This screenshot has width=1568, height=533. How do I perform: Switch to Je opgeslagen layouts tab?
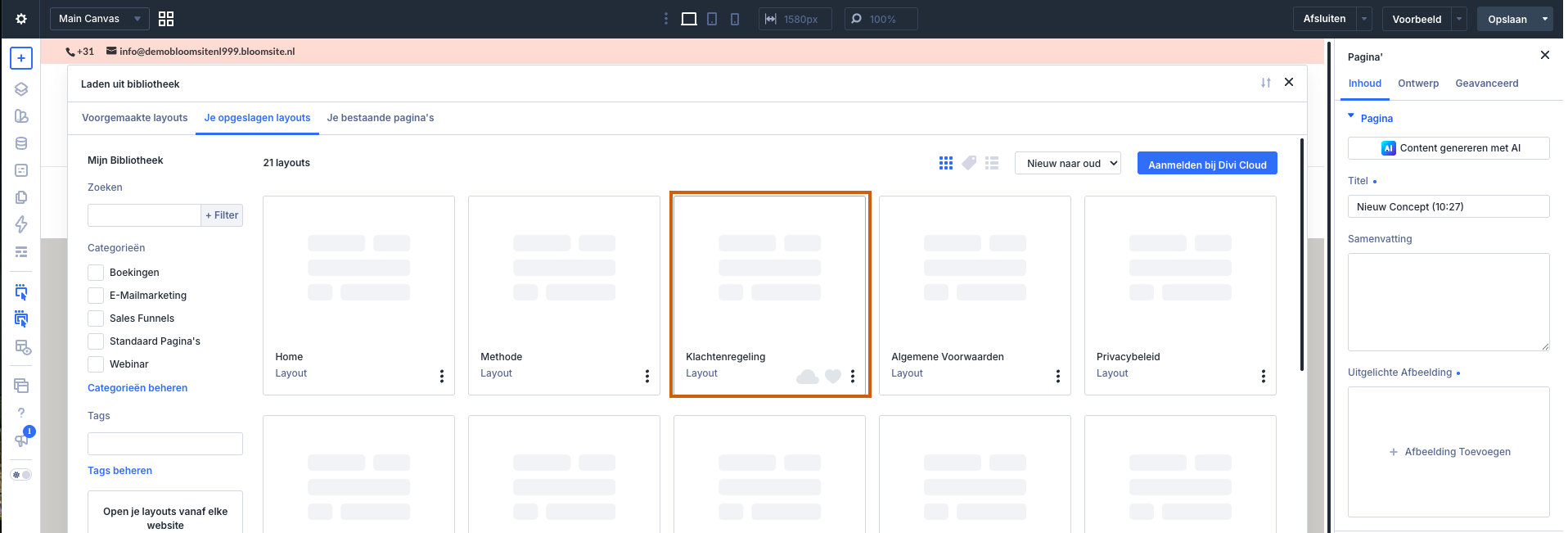click(257, 118)
